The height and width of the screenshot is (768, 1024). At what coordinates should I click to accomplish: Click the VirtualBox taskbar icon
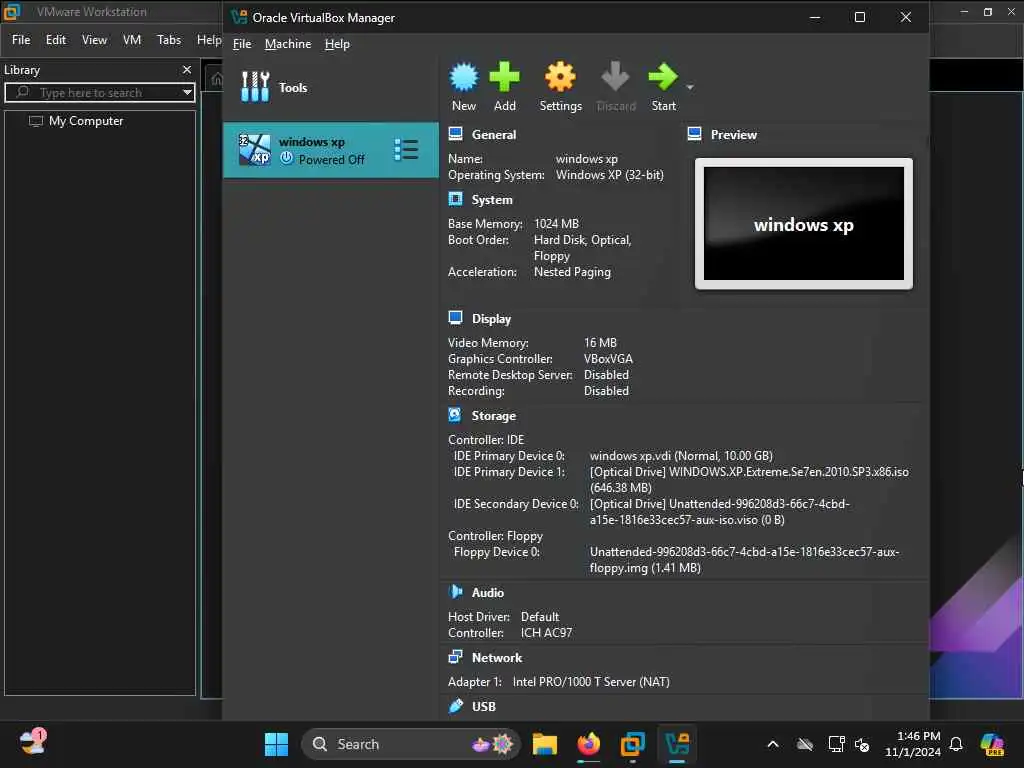point(677,744)
